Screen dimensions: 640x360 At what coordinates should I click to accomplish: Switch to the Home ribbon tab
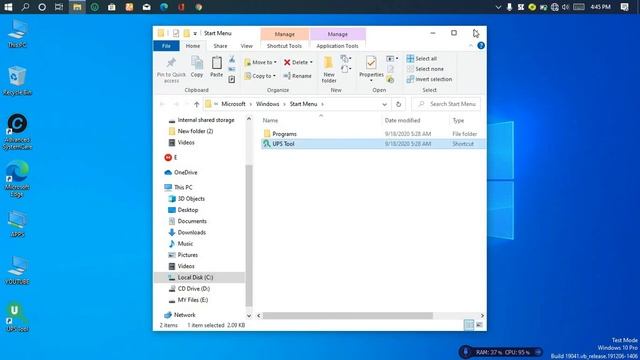[x=193, y=46]
